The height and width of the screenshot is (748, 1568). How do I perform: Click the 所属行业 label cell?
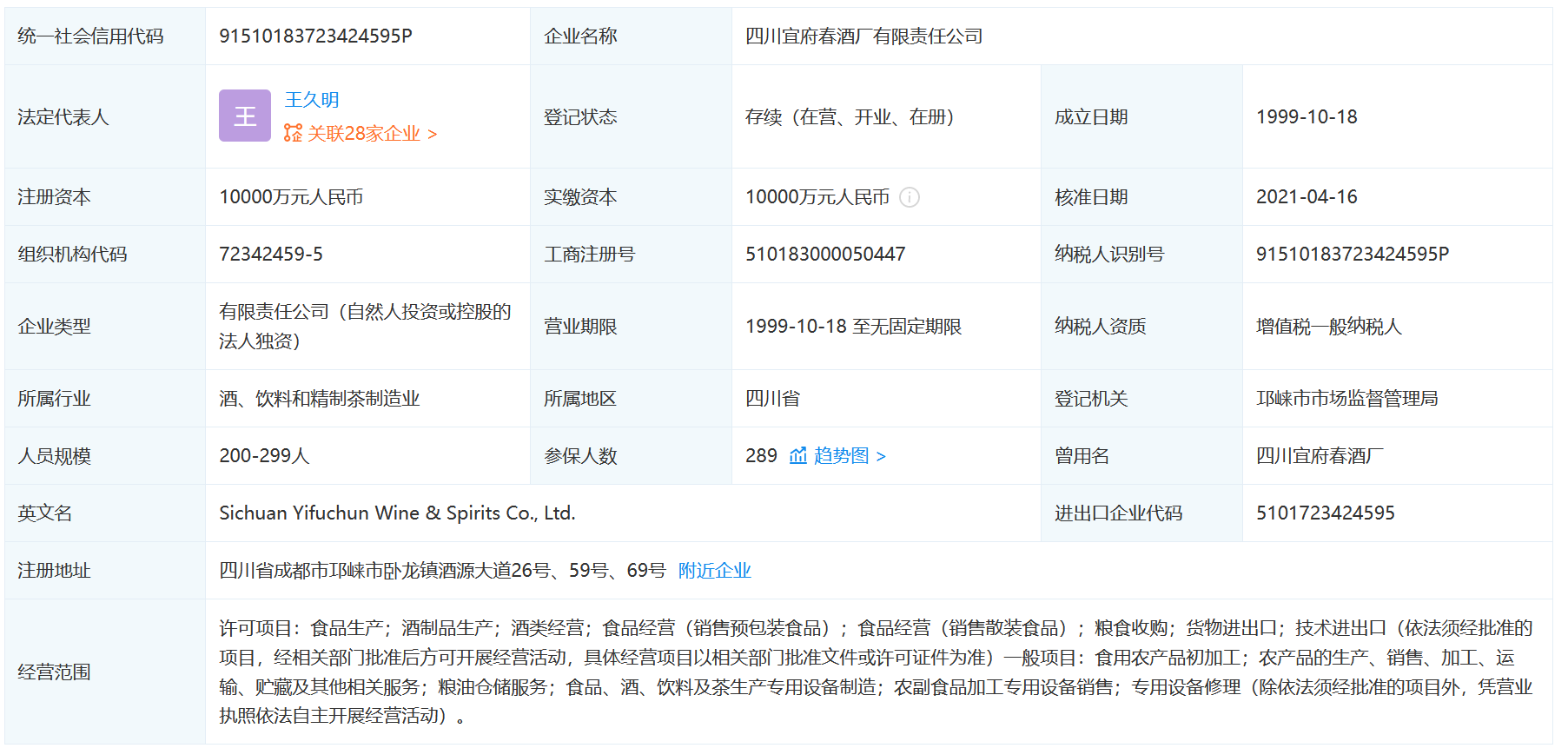pyautogui.click(x=105, y=399)
